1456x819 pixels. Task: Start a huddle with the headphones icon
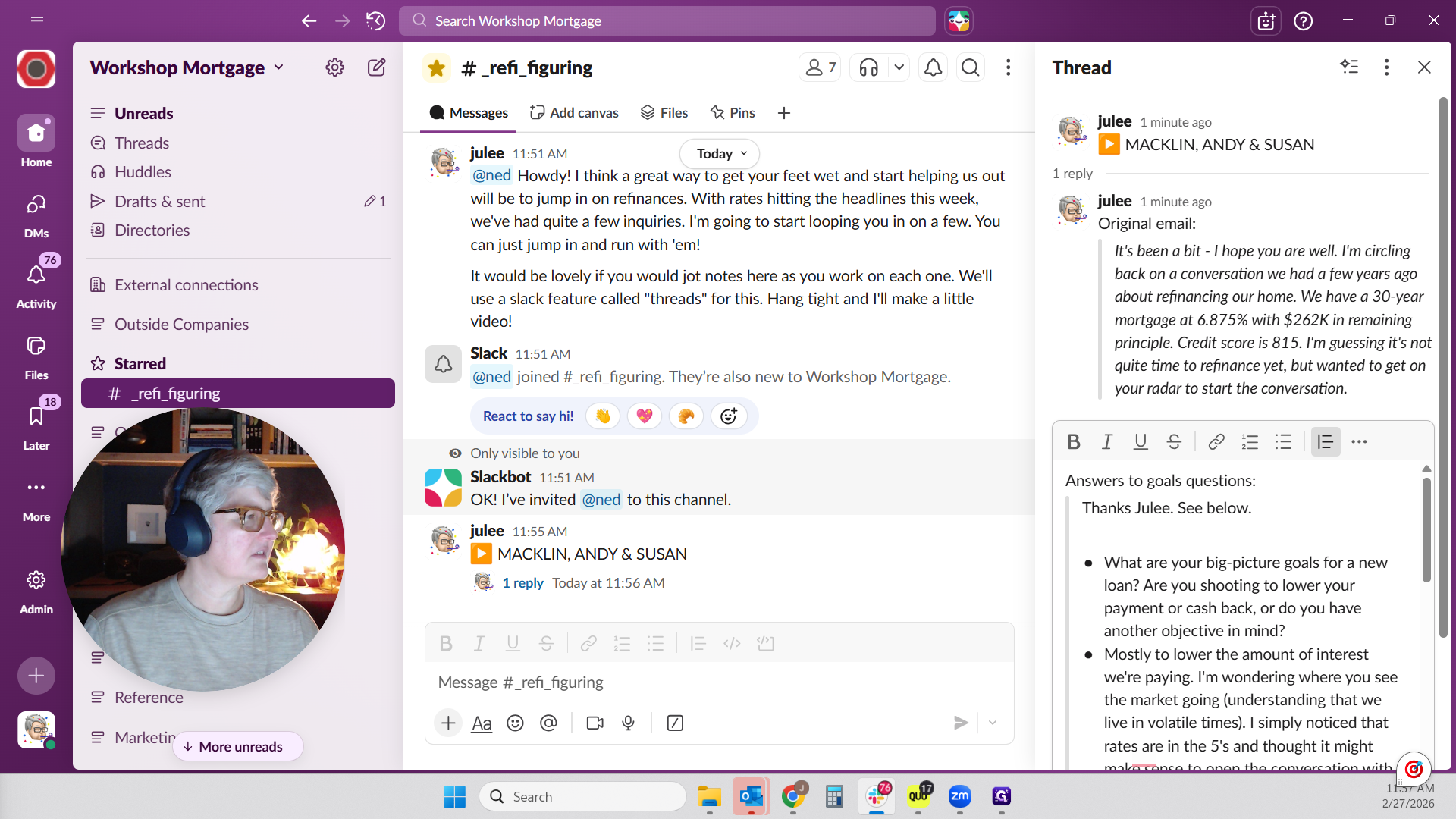(x=869, y=68)
